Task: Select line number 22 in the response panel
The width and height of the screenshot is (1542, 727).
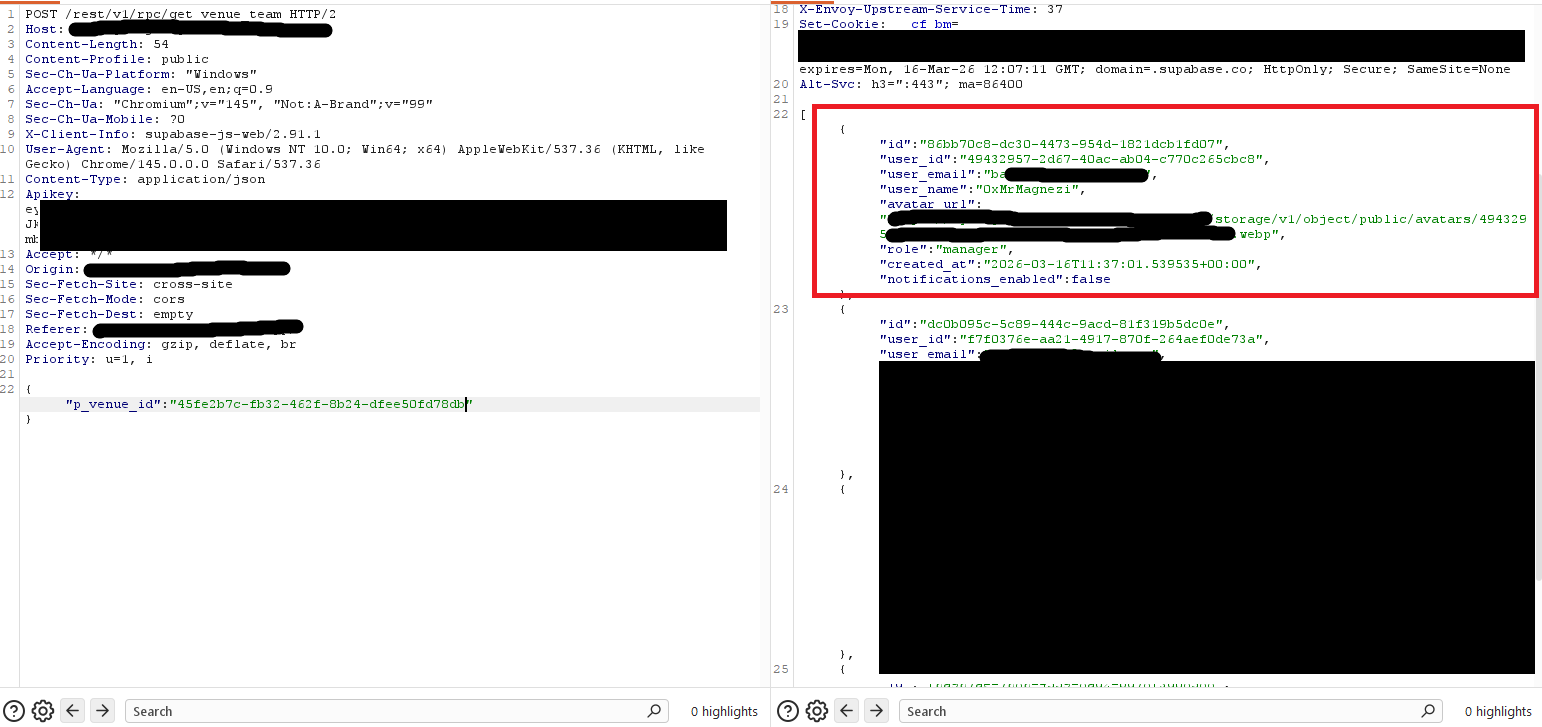Action: tap(781, 113)
